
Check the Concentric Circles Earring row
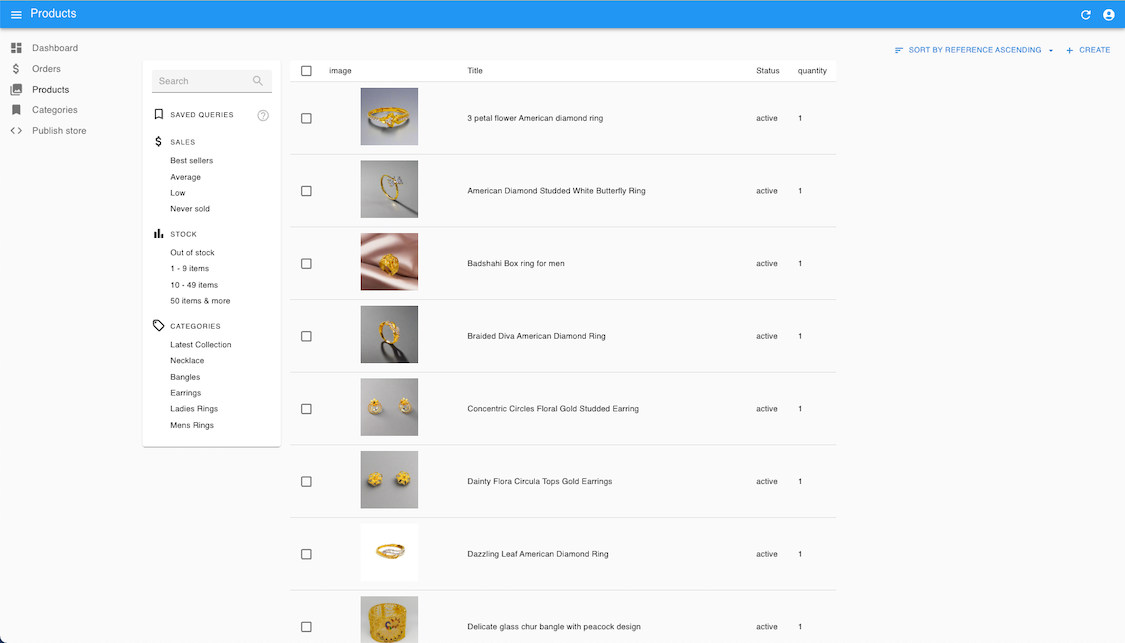306,409
